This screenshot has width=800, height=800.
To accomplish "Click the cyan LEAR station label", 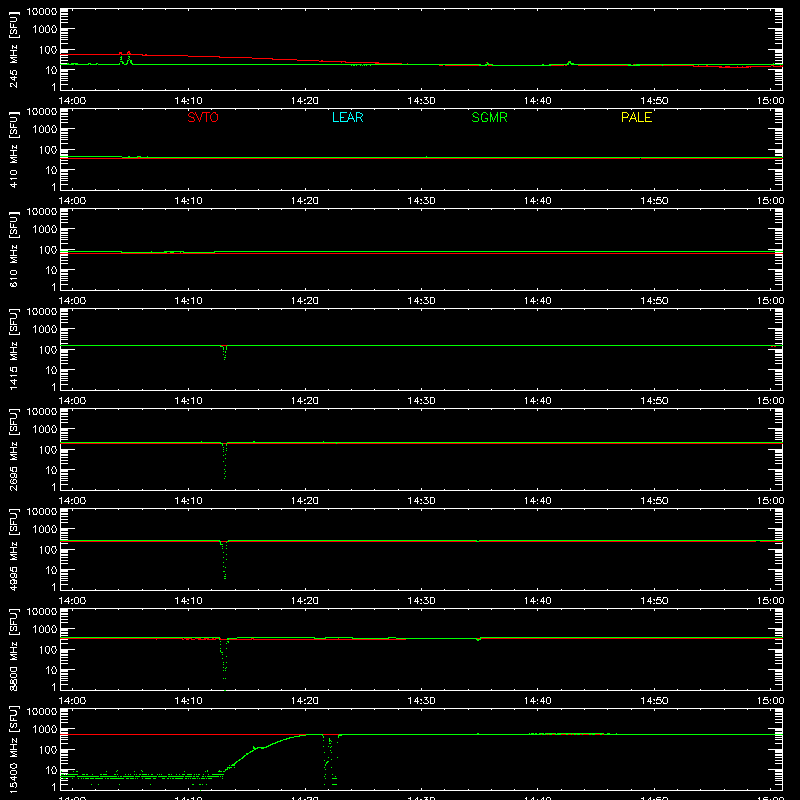I will tap(347, 117).
